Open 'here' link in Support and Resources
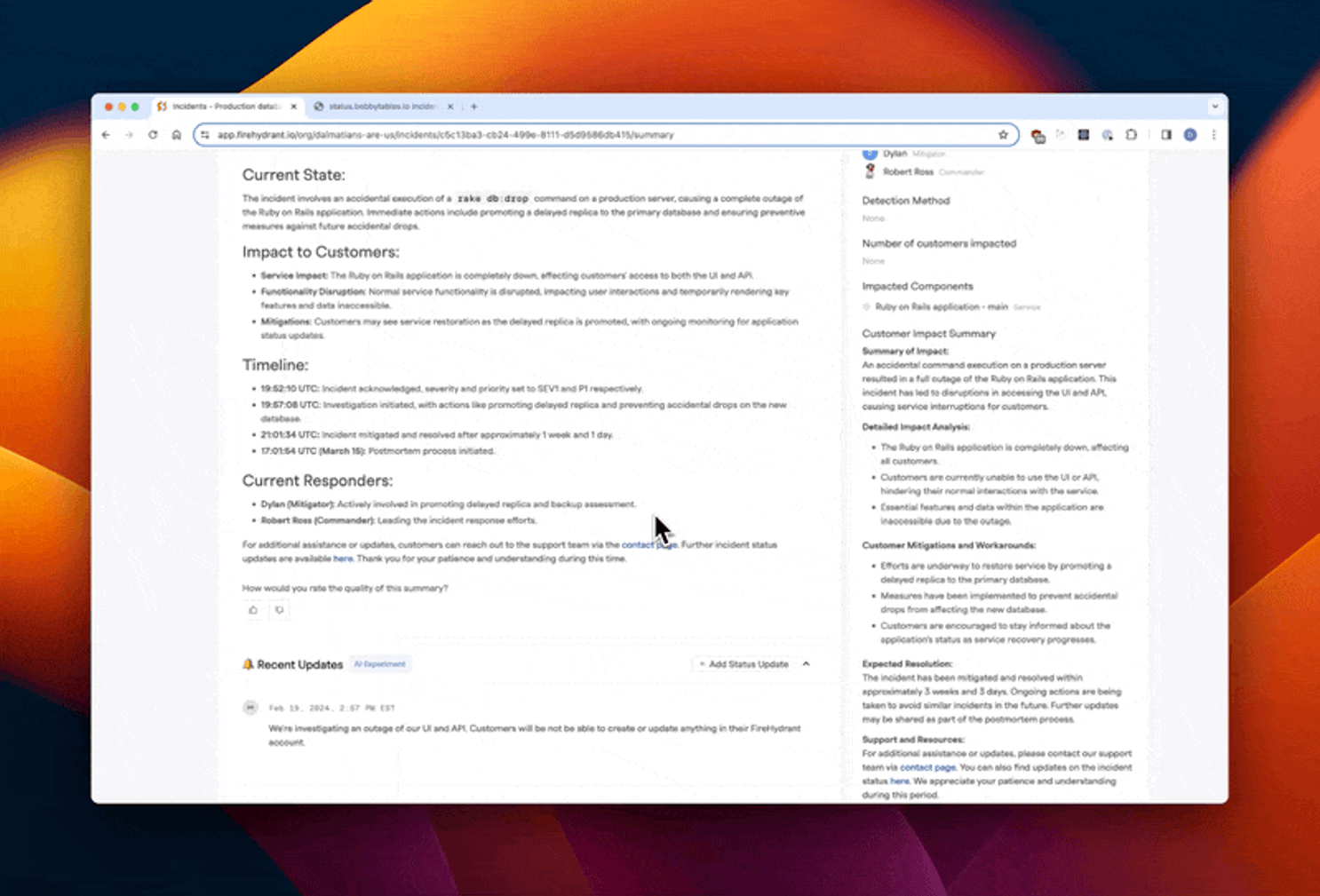 [x=899, y=781]
